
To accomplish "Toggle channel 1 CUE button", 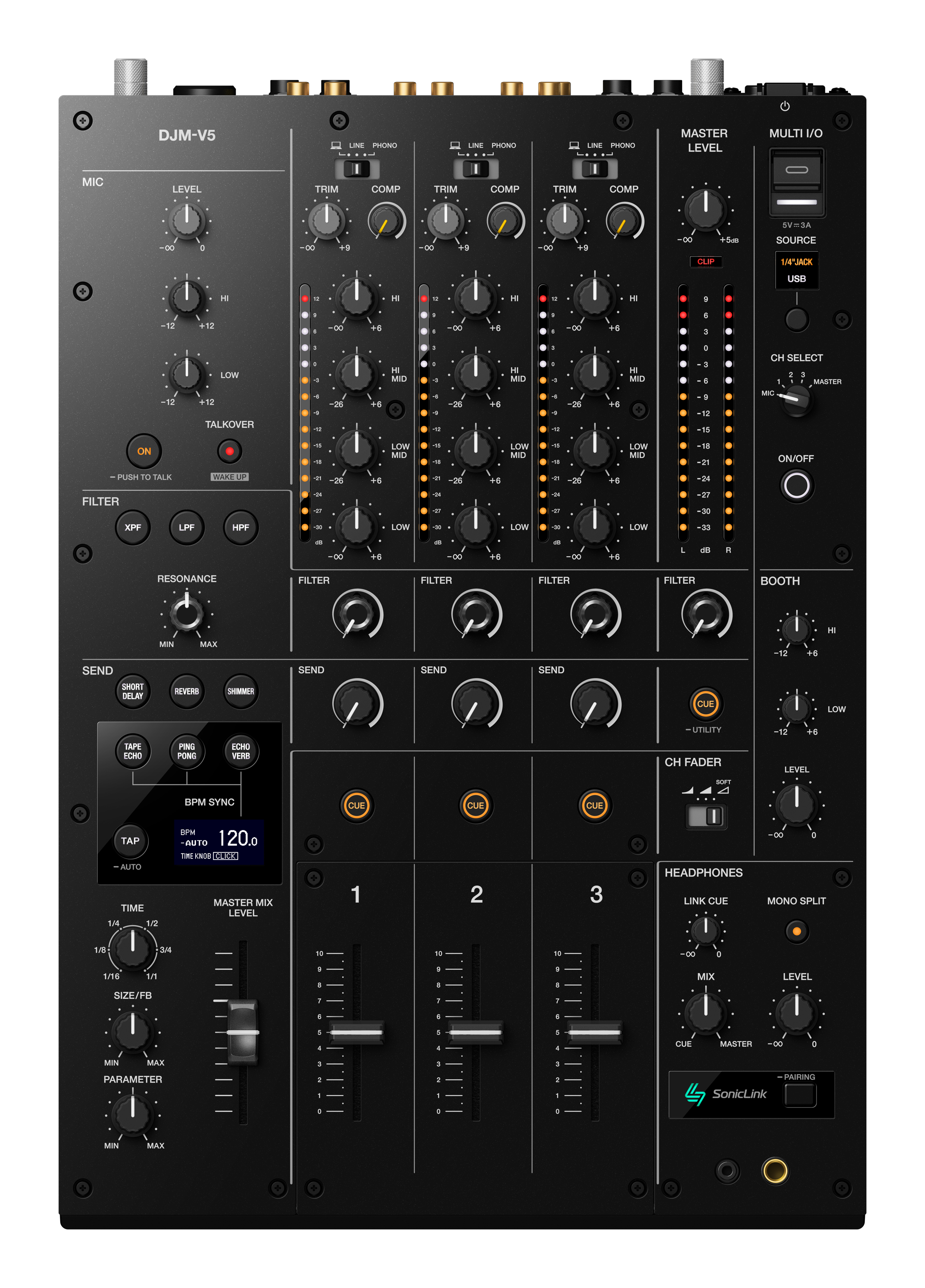I will 356,805.
